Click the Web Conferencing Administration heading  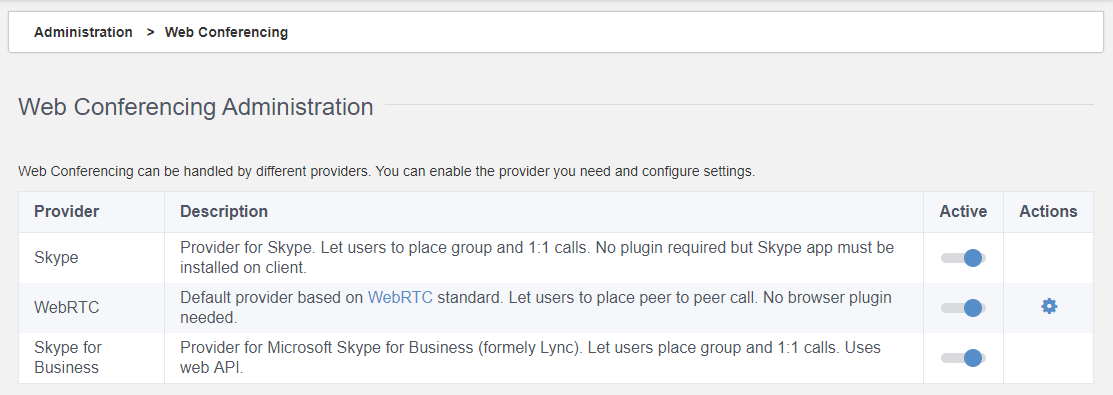(x=196, y=107)
